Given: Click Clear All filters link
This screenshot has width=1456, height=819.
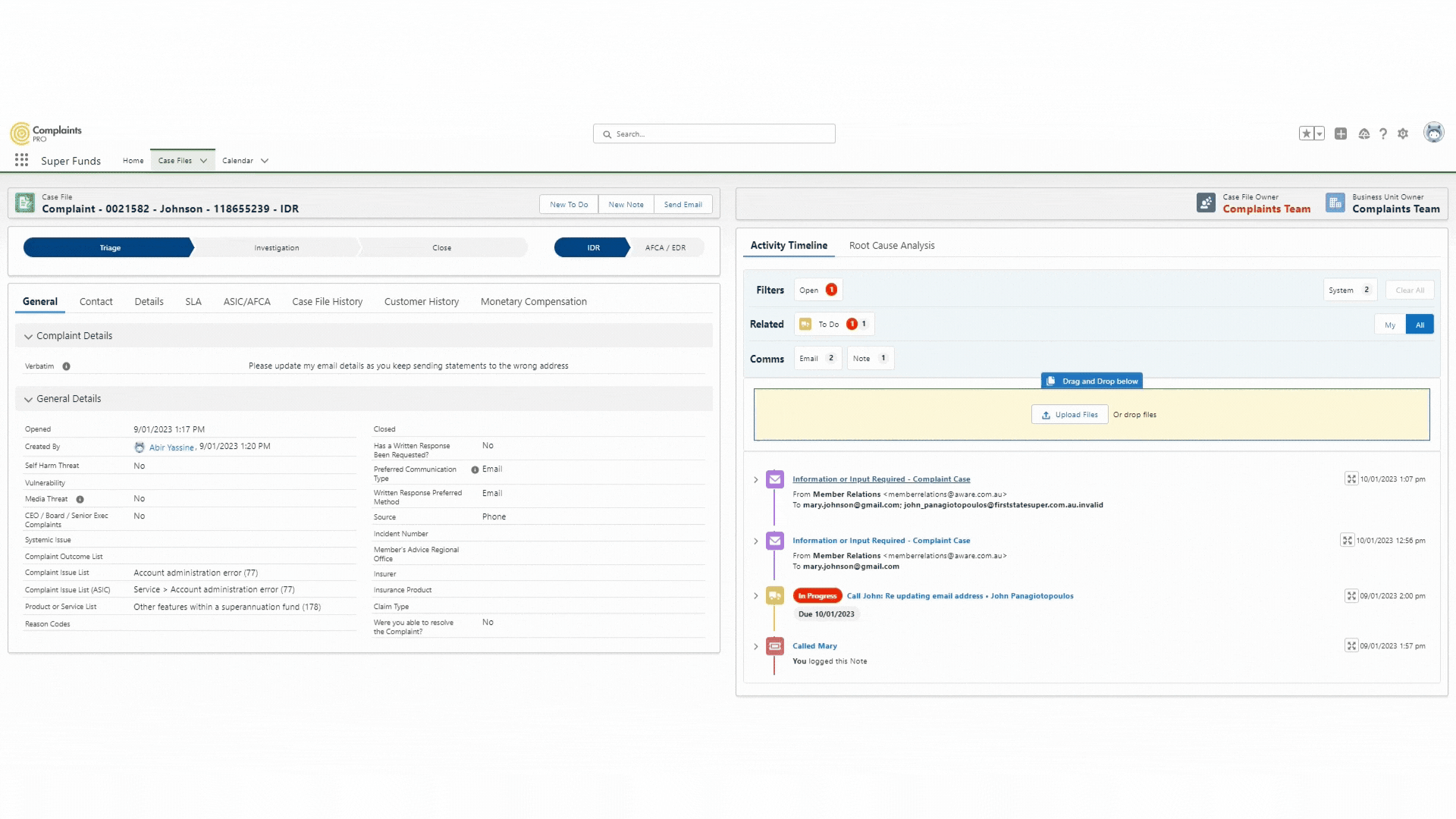Looking at the screenshot, I should (x=1409, y=289).
